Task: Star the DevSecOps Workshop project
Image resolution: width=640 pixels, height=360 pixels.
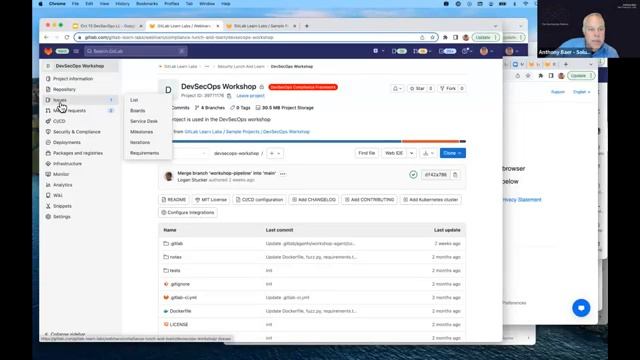Action: coord(417,89)
